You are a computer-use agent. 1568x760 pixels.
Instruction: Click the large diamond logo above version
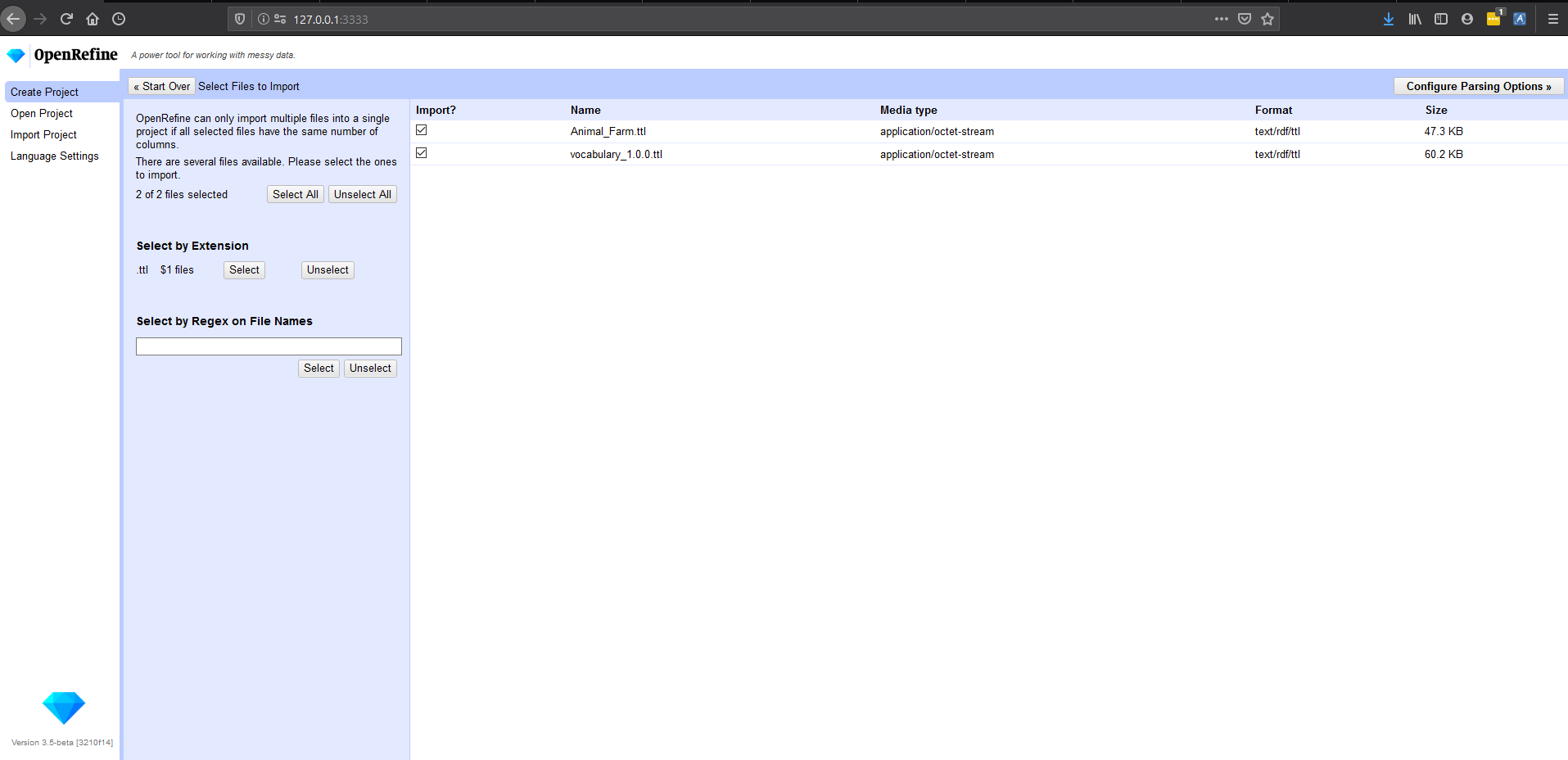(64, 708)
